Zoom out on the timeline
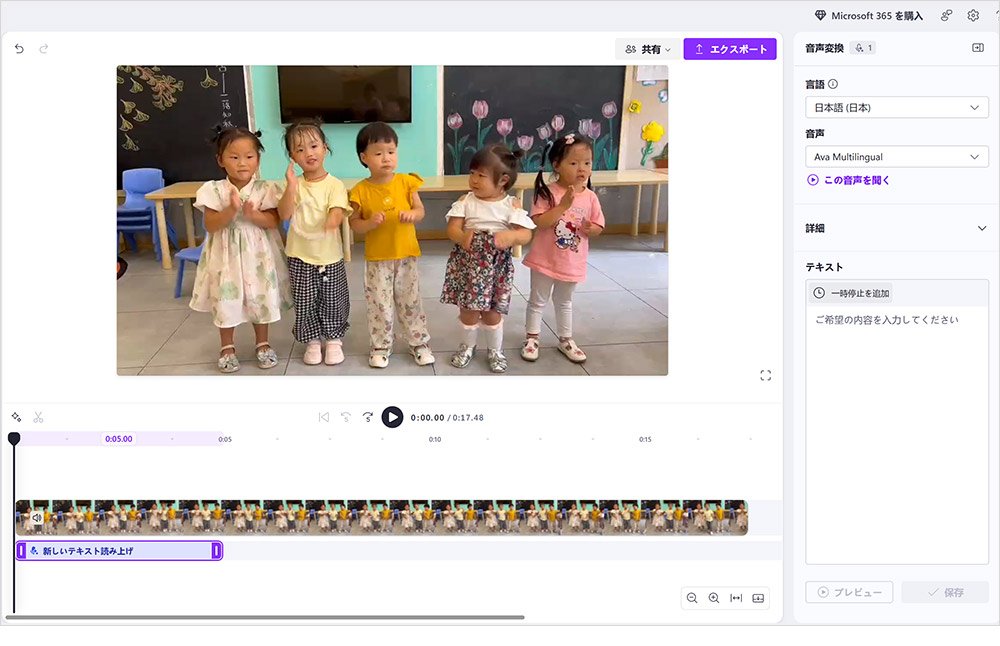Image resolution: width=1000 pixels, height=646 pixels. pos(692,597)
